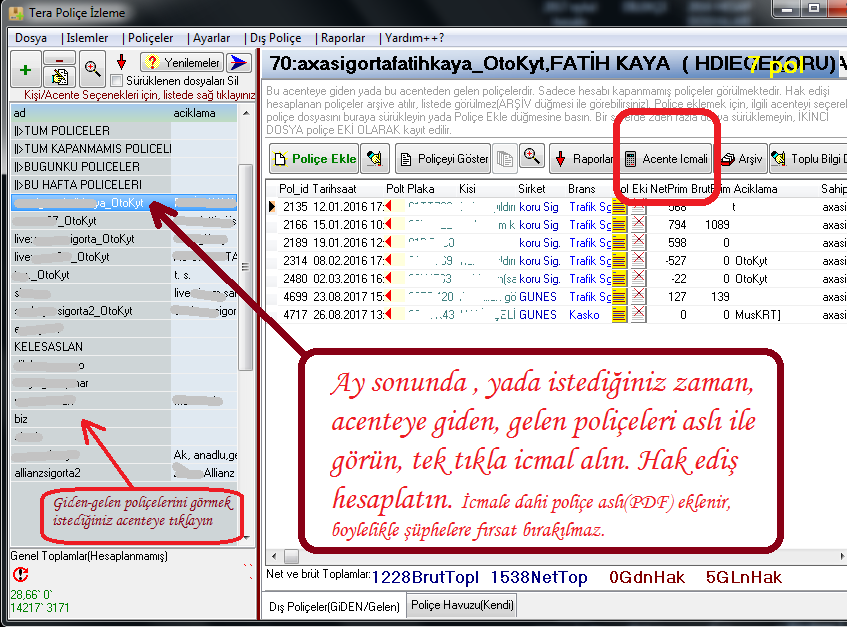Viewport: 847px width, 627px height.
Task: Open Raporlar menu in menu bar
Action: point(342,38)
